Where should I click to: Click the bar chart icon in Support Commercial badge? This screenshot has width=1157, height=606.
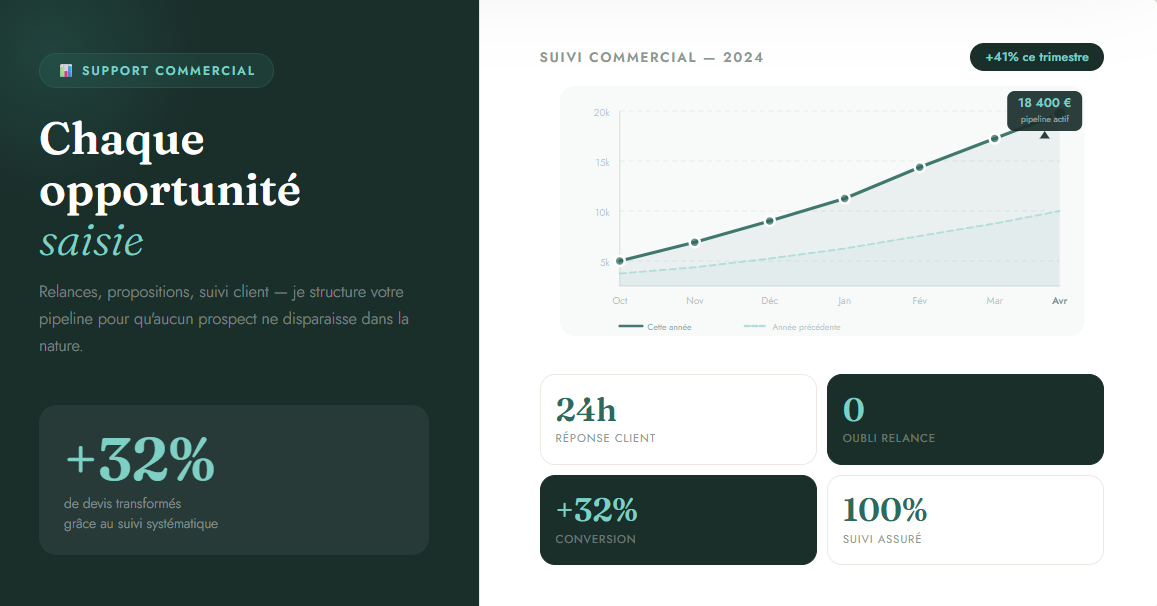pos(66,71)
